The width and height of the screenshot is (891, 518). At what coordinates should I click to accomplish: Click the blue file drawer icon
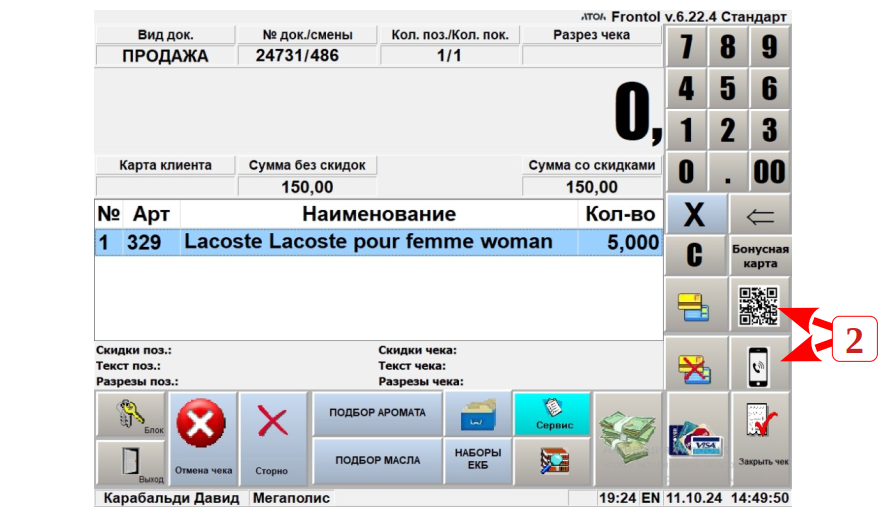coord(478,413)
